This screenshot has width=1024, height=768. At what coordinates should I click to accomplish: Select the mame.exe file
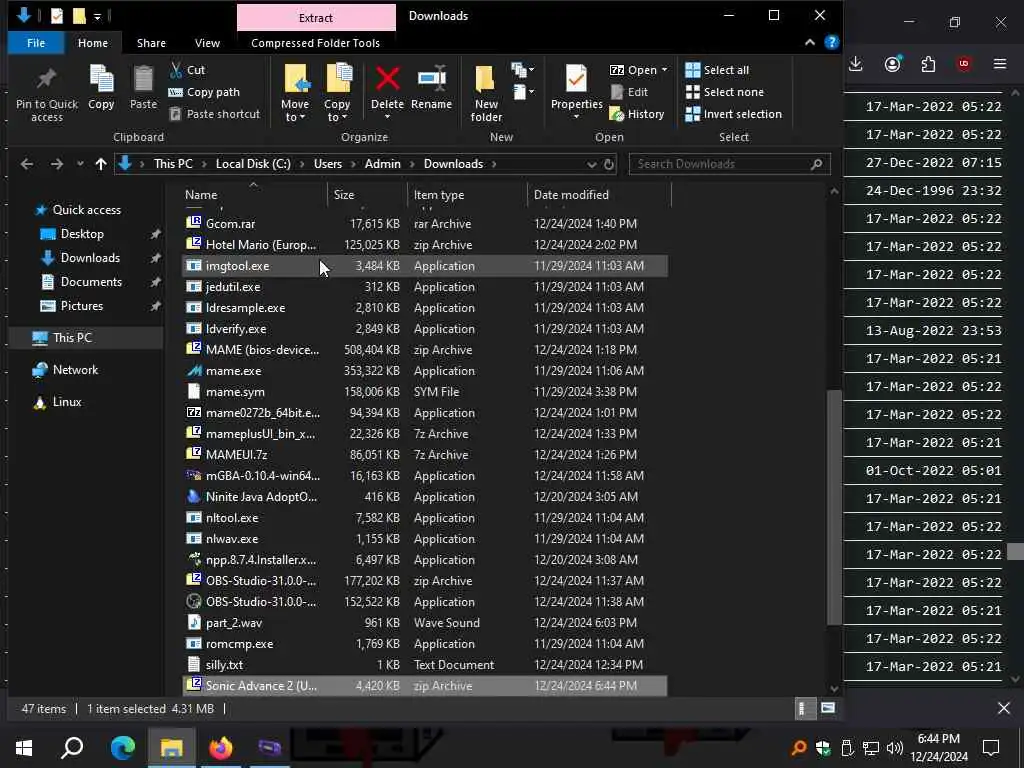coord(424,371)
